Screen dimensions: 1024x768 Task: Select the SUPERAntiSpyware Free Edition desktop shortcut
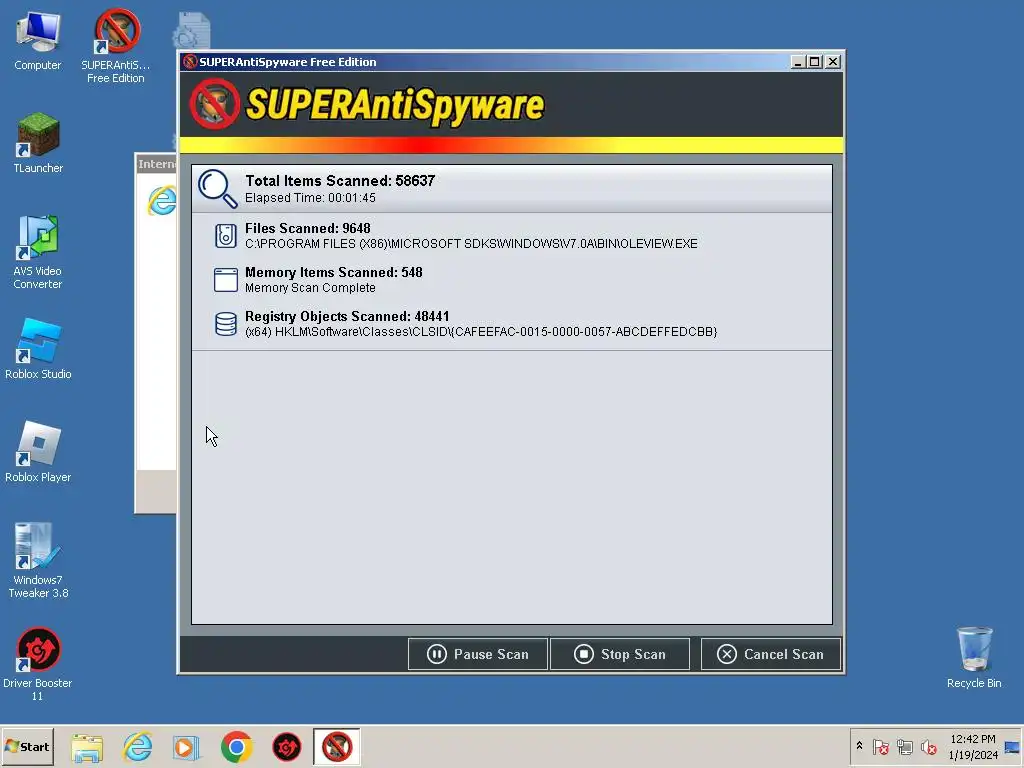(x=116, y=46)
